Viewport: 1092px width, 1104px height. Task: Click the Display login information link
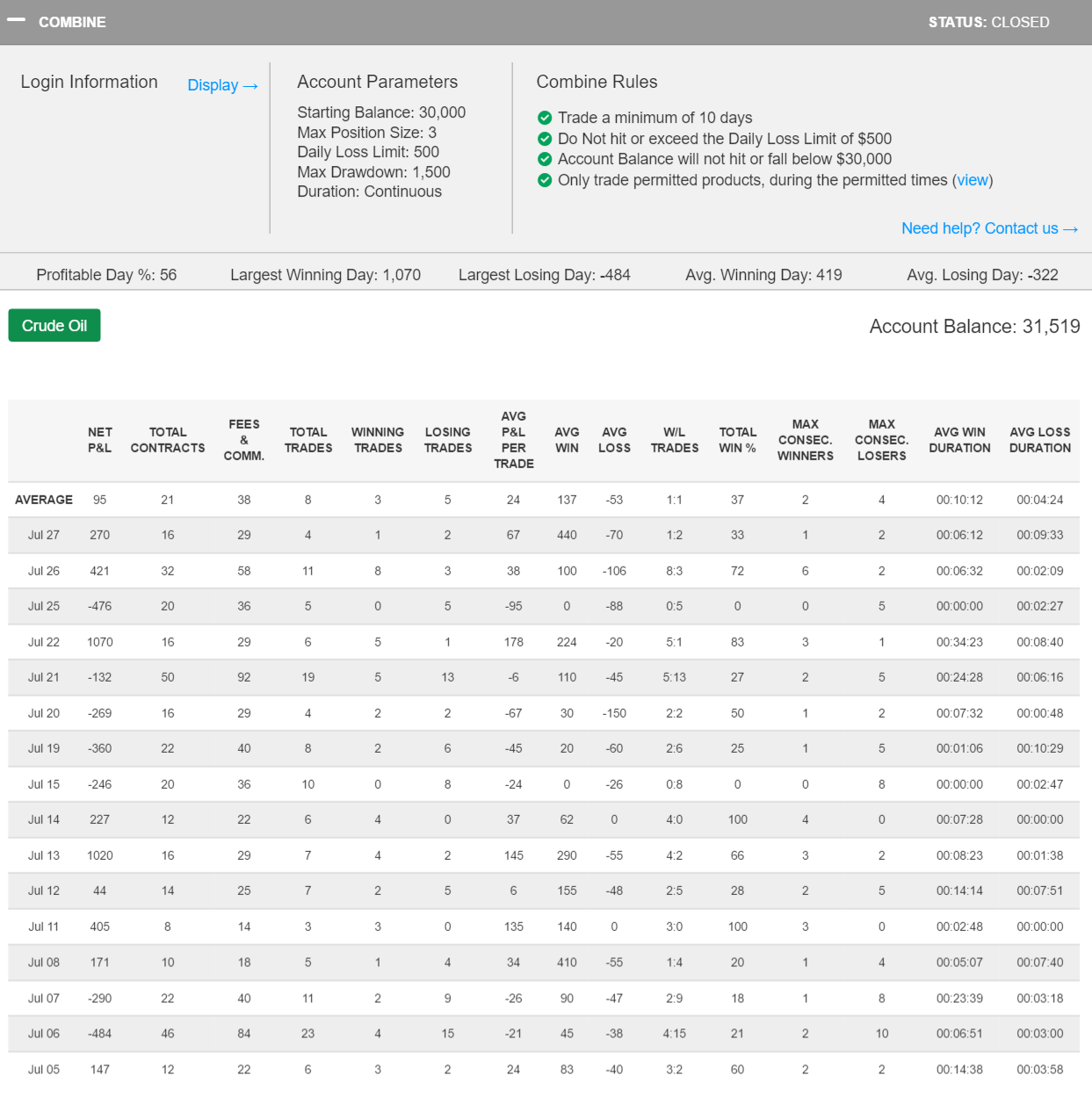coord(222,85)
